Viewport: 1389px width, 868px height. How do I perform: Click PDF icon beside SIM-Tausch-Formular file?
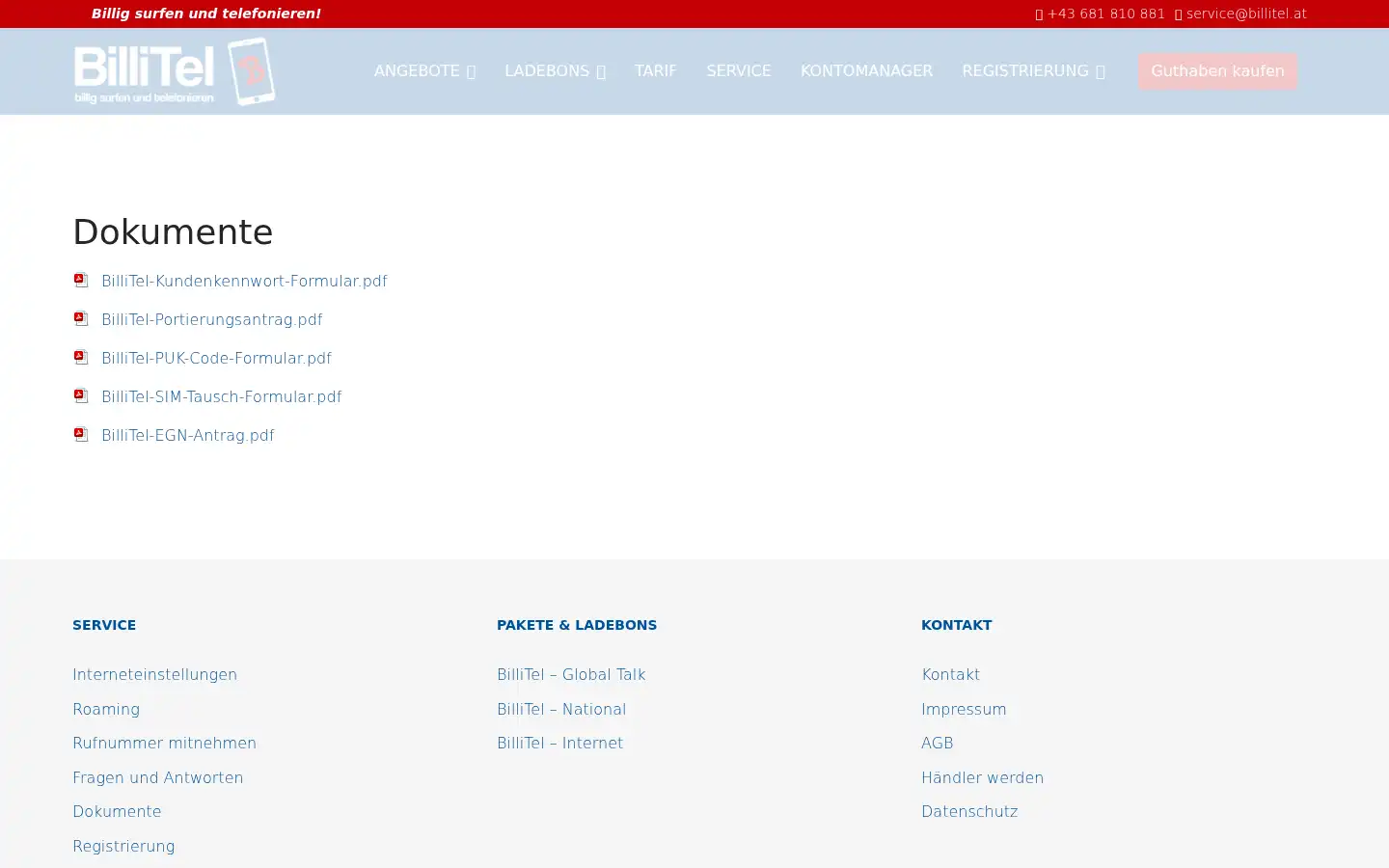[81, 395]
